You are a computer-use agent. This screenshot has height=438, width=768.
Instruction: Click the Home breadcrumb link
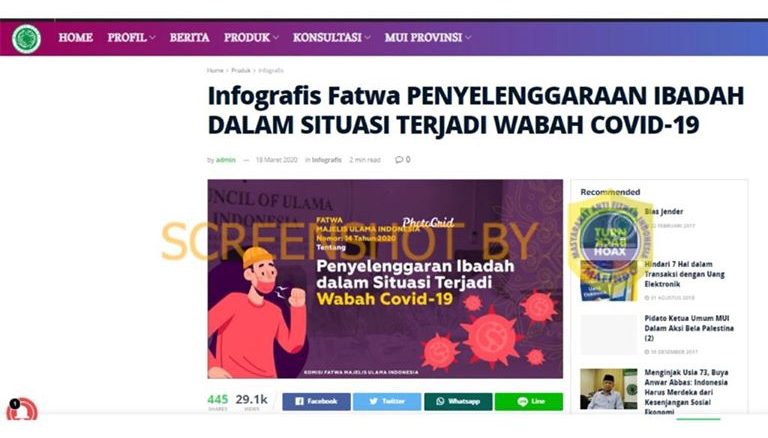coord(215,71)
